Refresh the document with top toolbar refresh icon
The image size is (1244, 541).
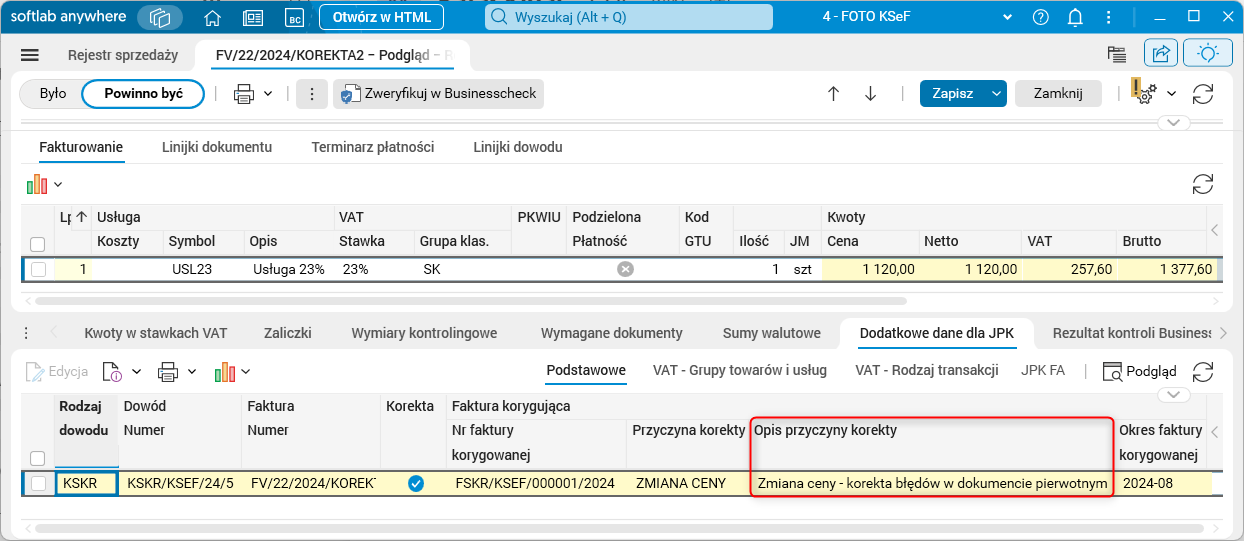pyautogui.click(x=1203, y=94)
